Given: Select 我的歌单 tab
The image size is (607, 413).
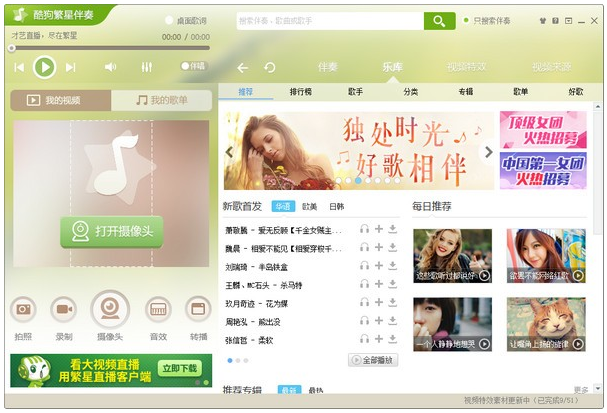Looking at the screenshot, I should (161, 101).
